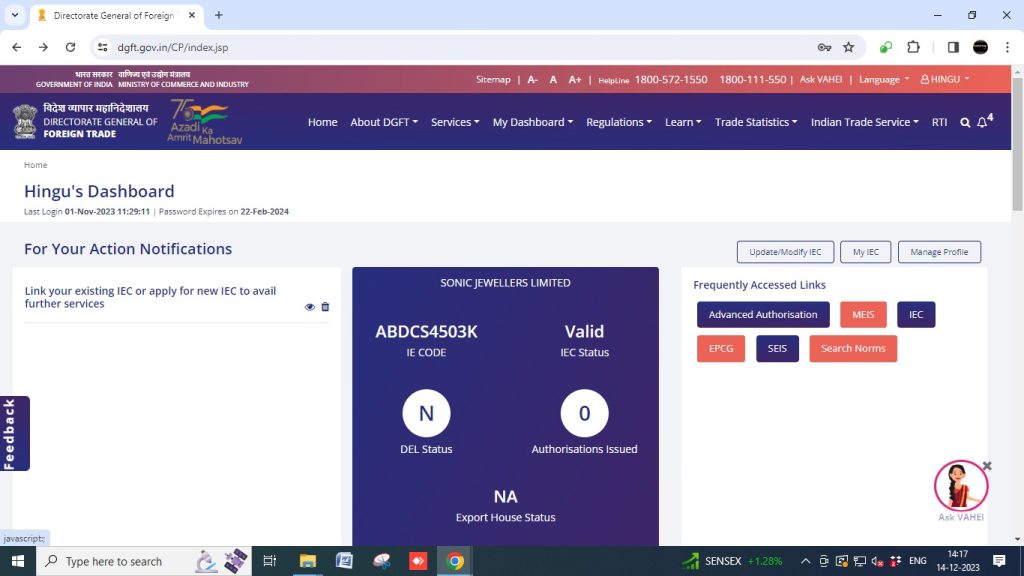
Task: Increase font size with A+ control
Action: [574, 79]
